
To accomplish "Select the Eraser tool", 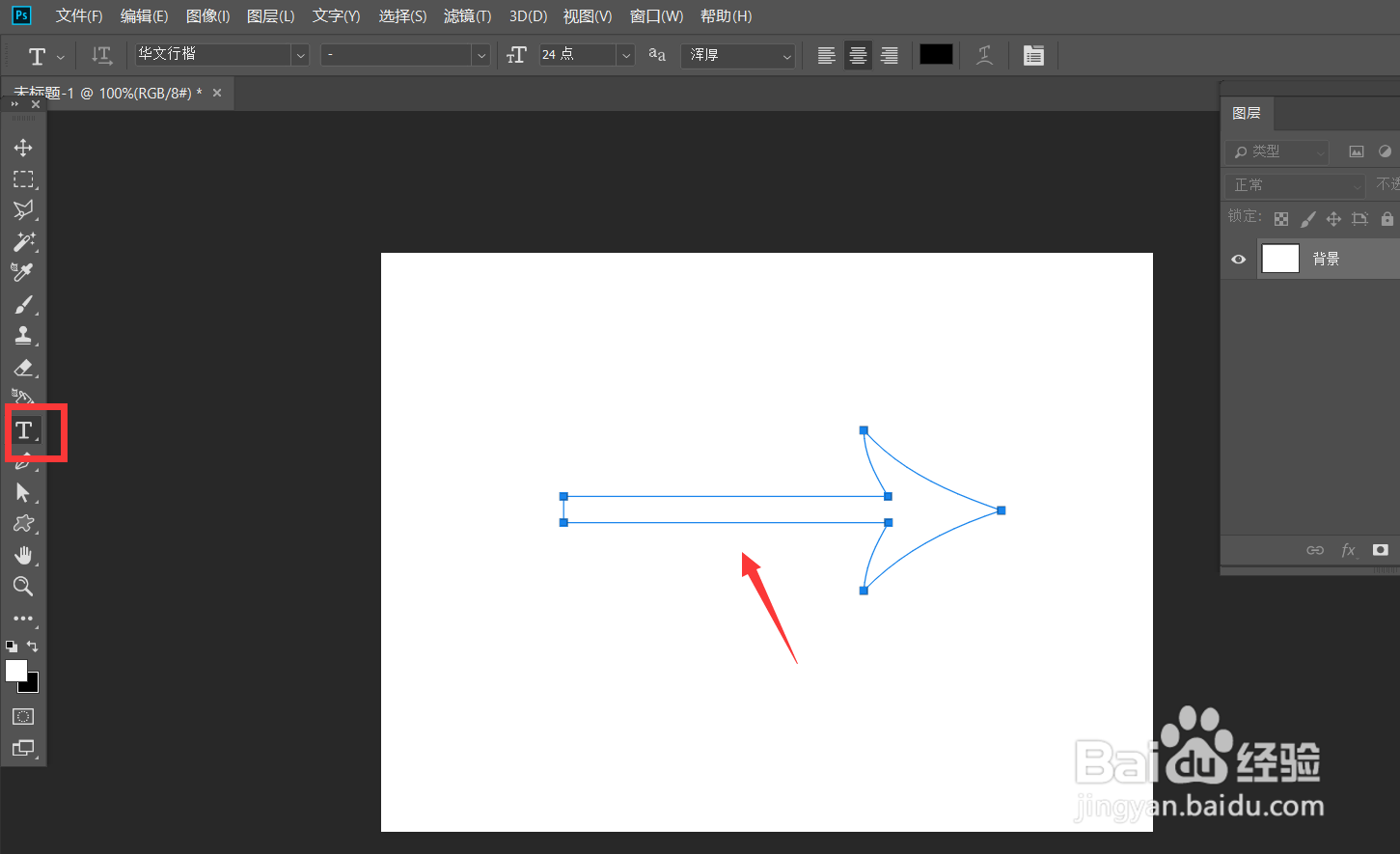I will [x=23, y=367].
